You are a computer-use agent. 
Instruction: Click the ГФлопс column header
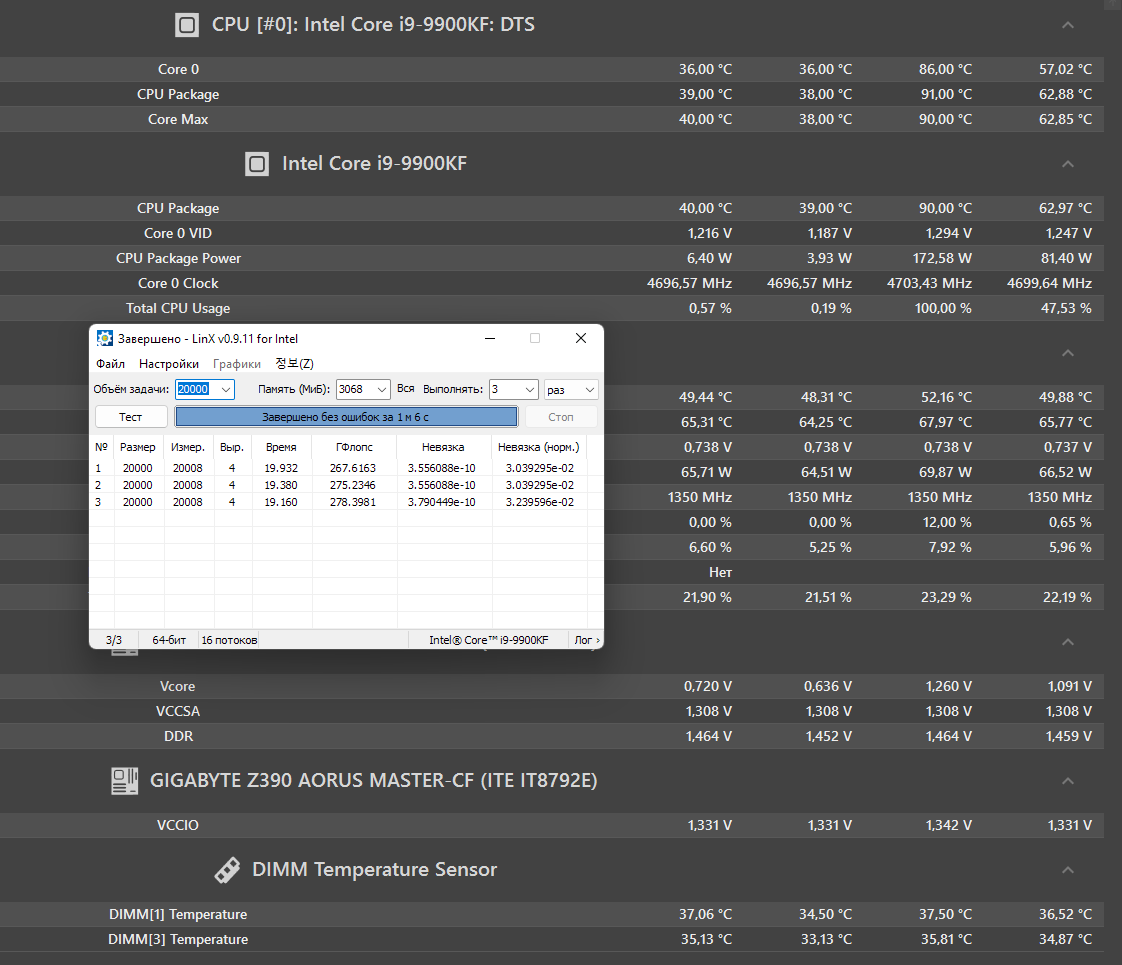coord(354,447)
